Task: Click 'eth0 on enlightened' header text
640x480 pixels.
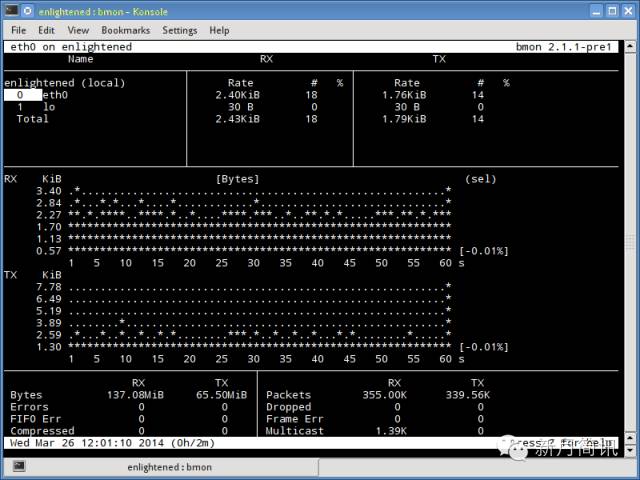Action: click(x=71, y=47)
